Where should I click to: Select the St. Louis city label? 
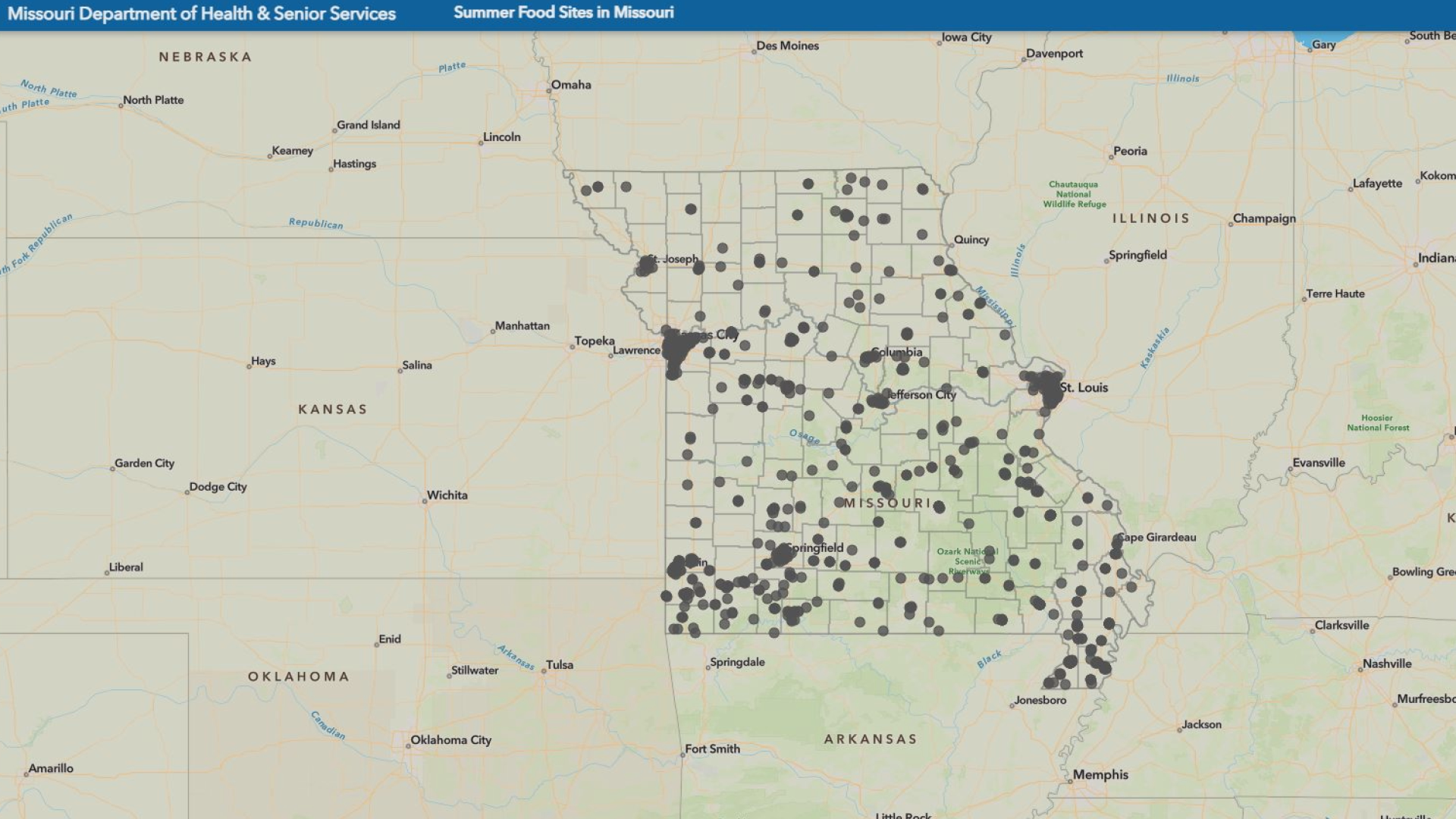[x=1084, y=388]
